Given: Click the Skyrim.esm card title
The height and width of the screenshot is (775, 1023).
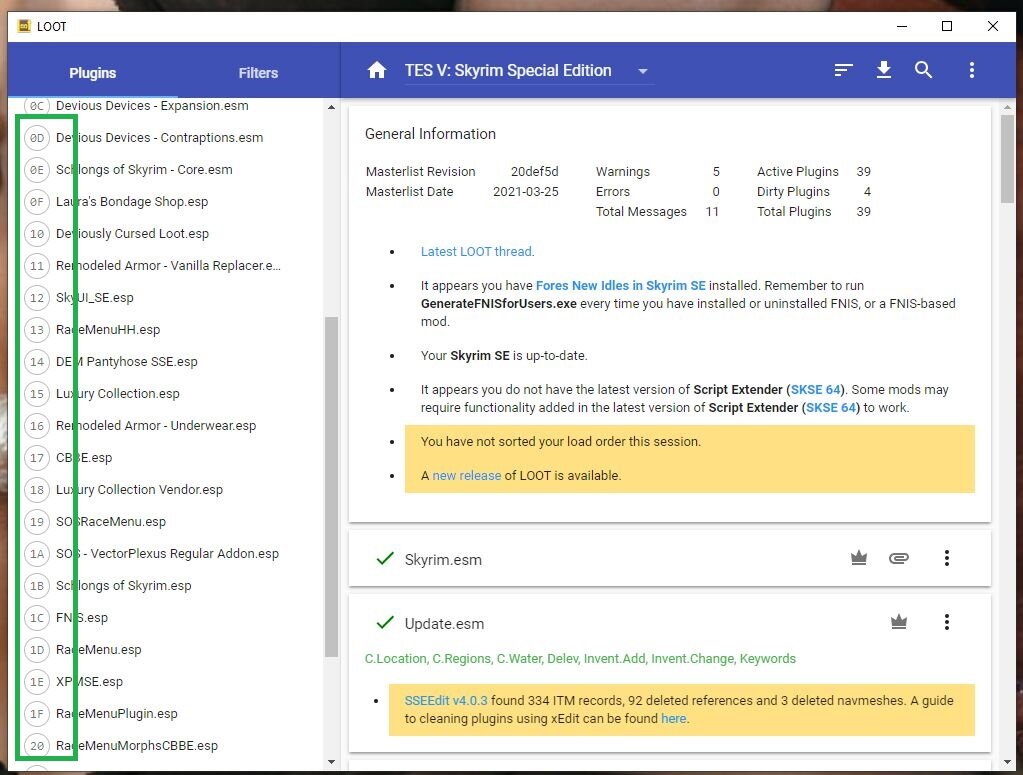Looking at the screenshot, I should coord(443,560).
